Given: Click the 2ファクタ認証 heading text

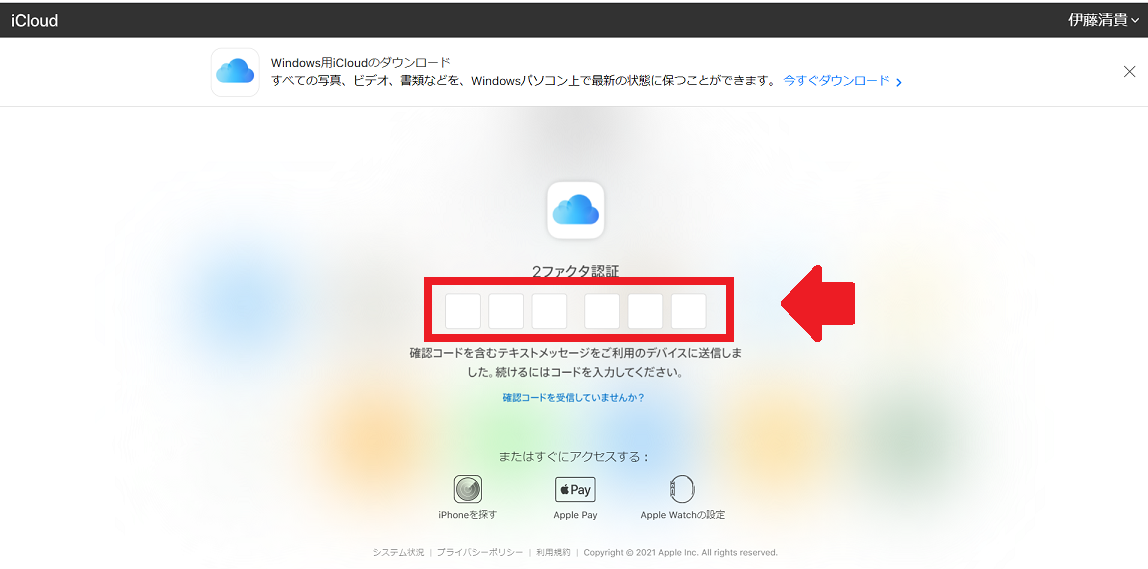Looking at the screenshot, I should [x=575, y=272].
